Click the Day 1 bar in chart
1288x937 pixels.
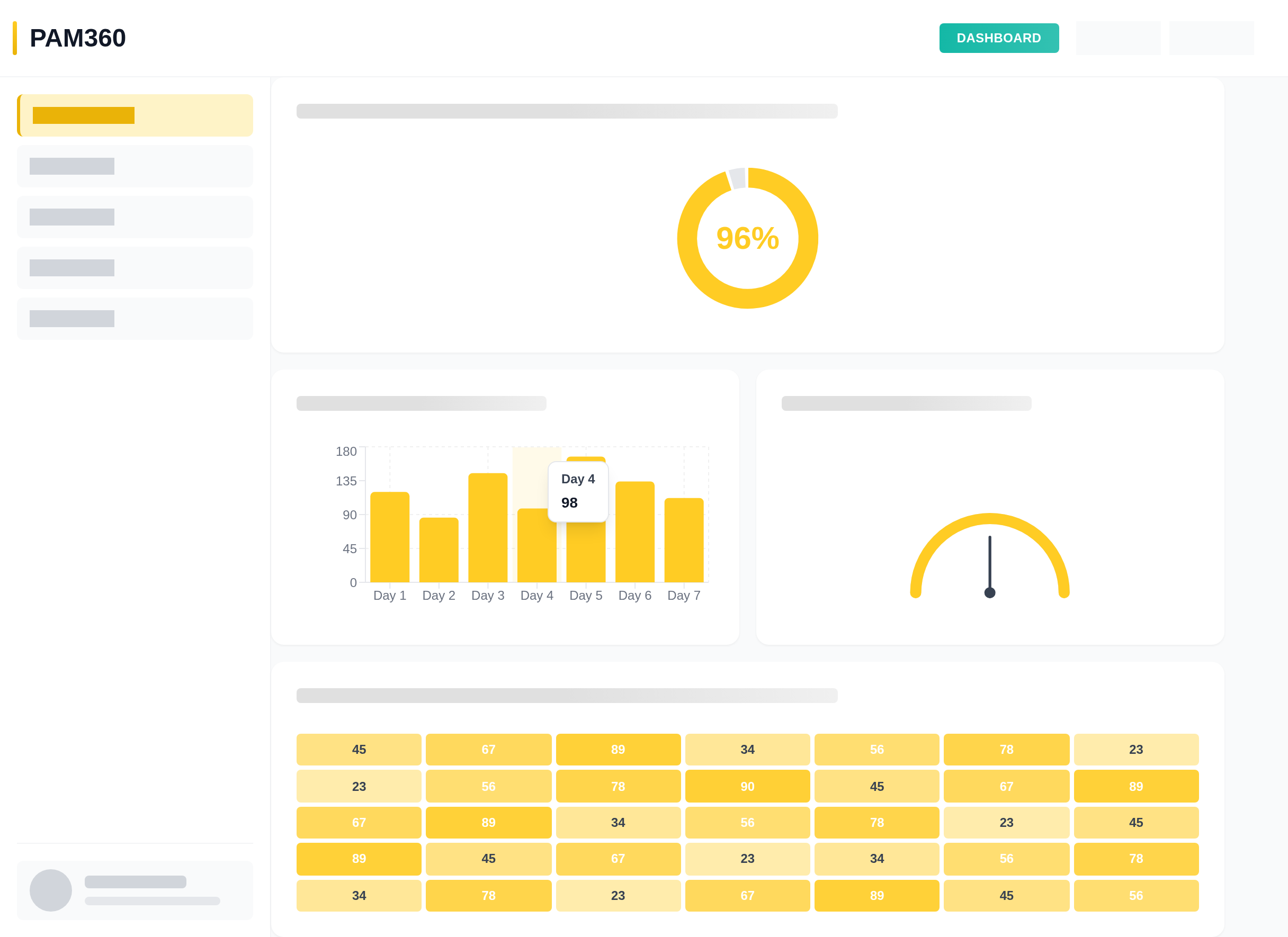pyautogui.click(x=390, y=536)
